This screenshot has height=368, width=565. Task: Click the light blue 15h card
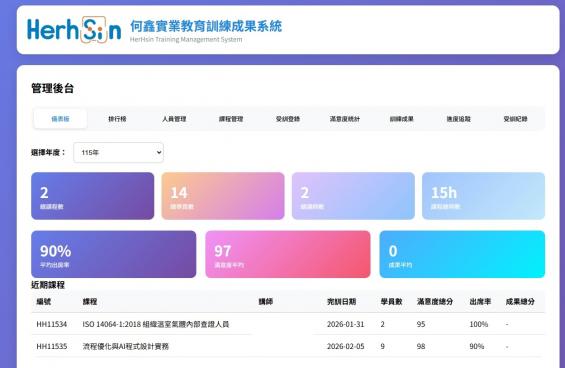pos(484,196)
